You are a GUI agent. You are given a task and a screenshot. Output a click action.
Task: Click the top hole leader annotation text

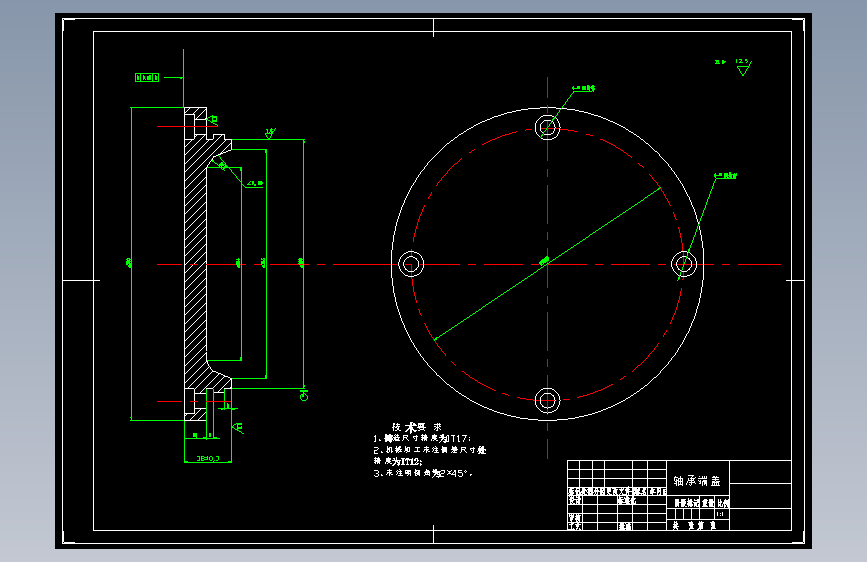(x=584, y=88)
